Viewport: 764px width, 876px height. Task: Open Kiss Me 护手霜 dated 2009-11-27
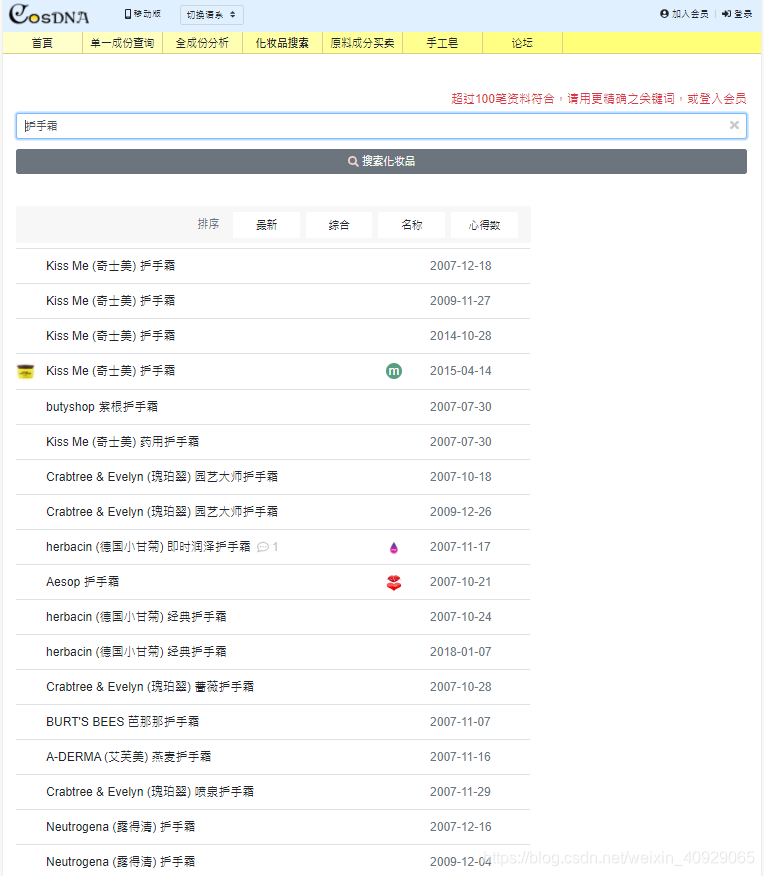click(x=111, y=301)
